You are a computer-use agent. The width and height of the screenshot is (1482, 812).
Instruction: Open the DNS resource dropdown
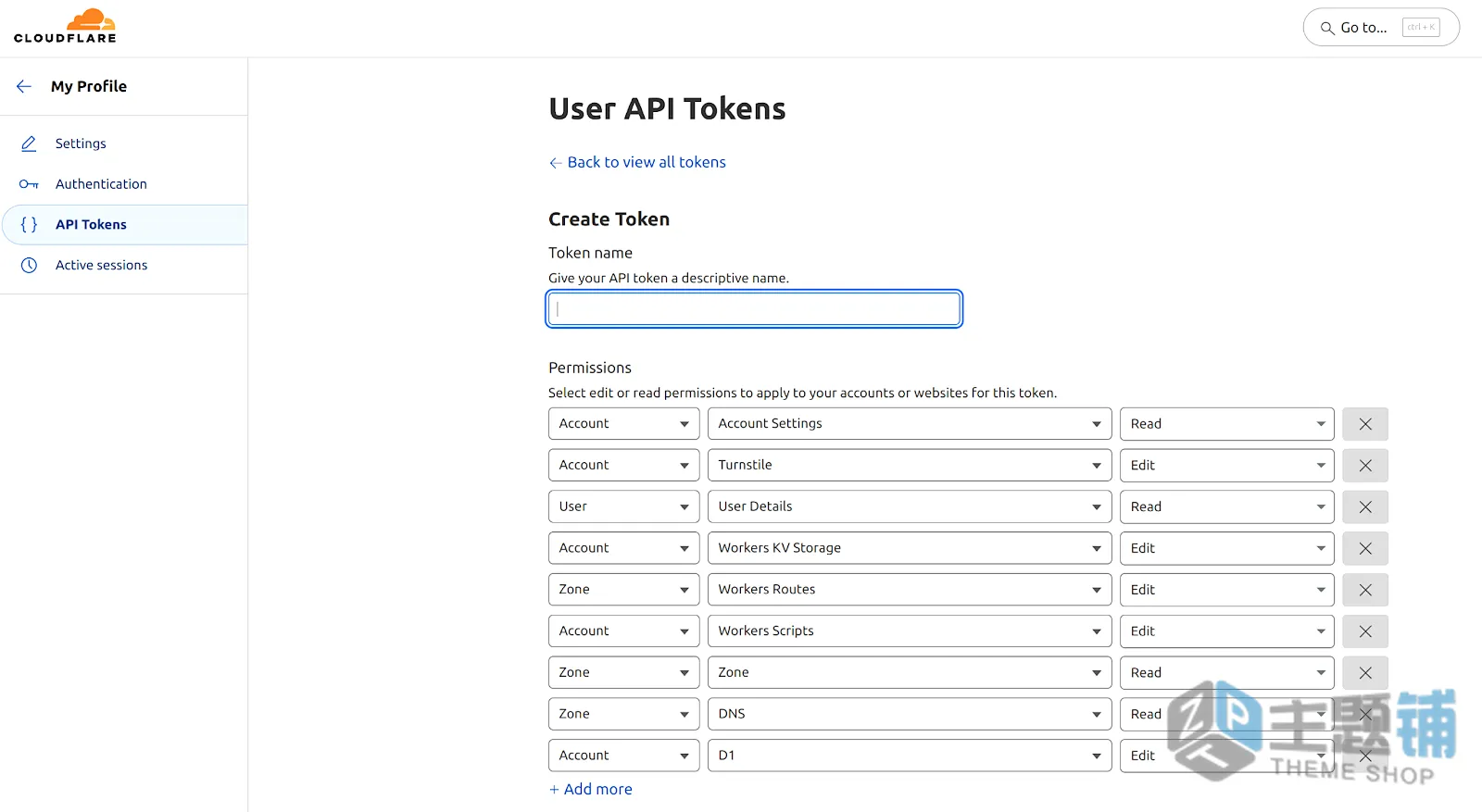coord(910,714)
